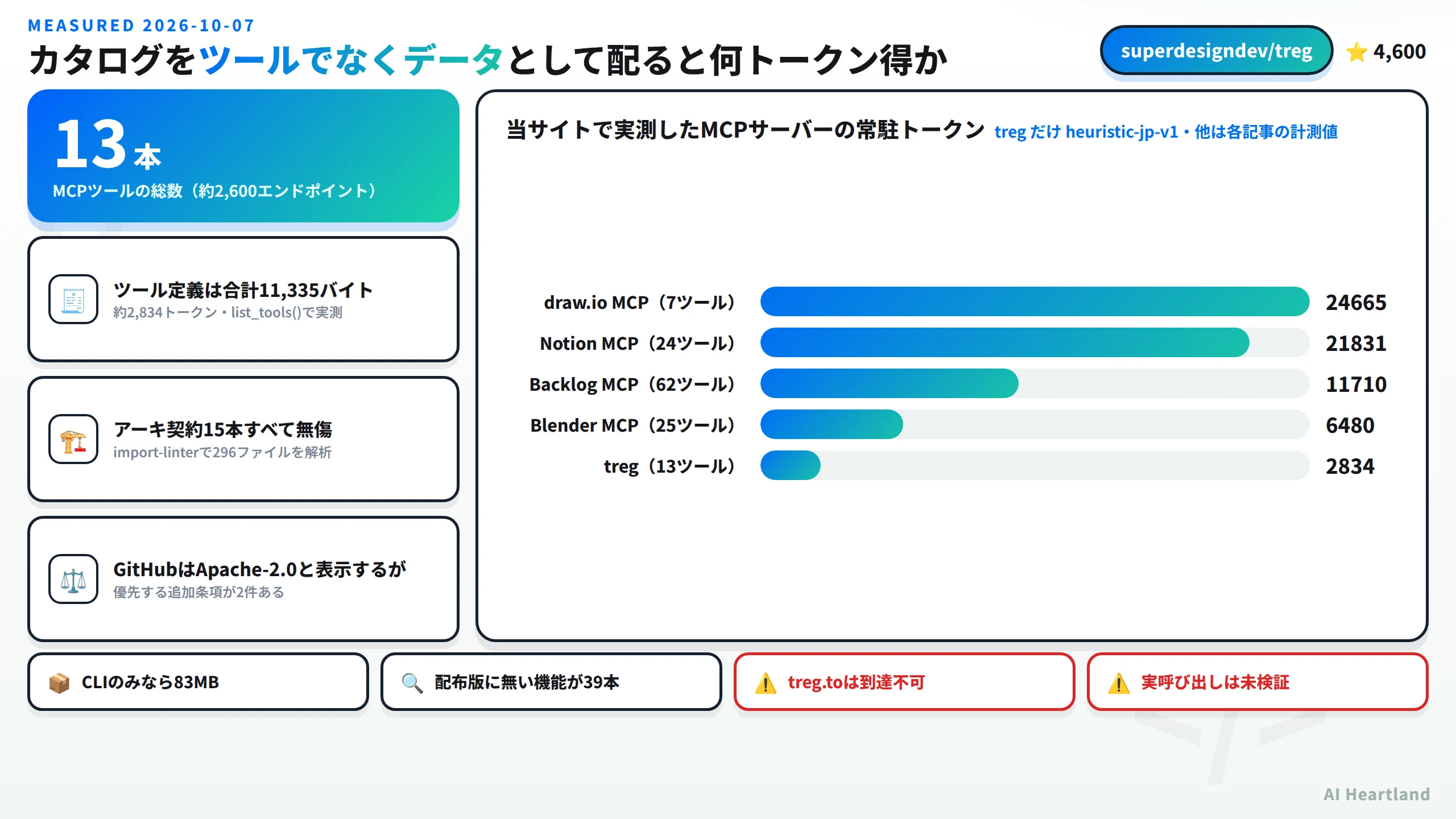Viewport: 1456px width, 819px height.
Task: Click the value 6480
Action: coord(1350,425)
